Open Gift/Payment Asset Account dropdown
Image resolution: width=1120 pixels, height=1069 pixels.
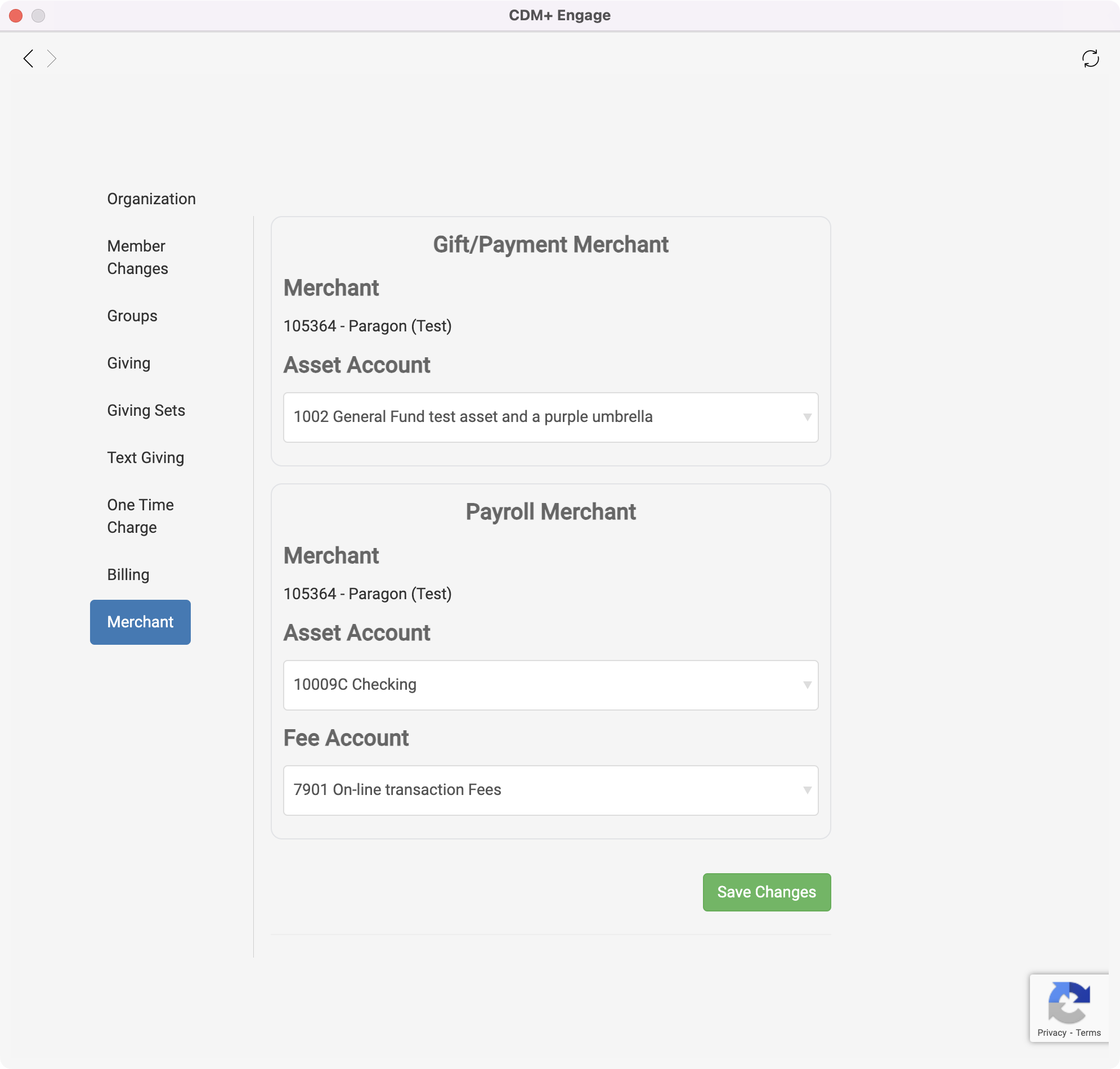(550, 417)
